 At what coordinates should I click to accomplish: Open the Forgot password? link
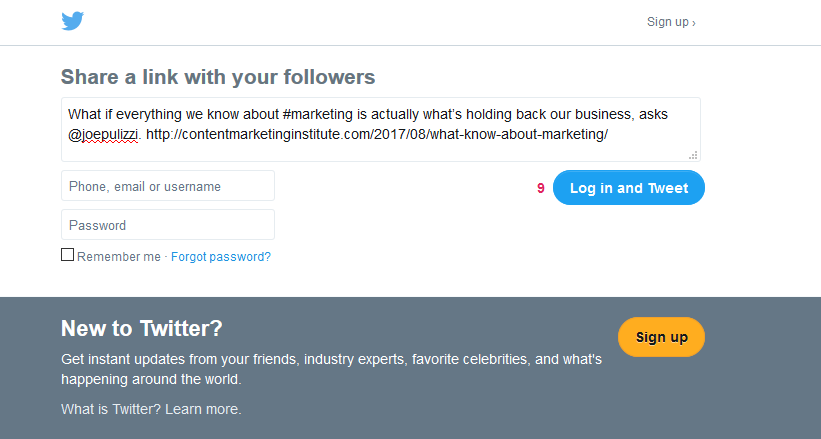(221, 257)
